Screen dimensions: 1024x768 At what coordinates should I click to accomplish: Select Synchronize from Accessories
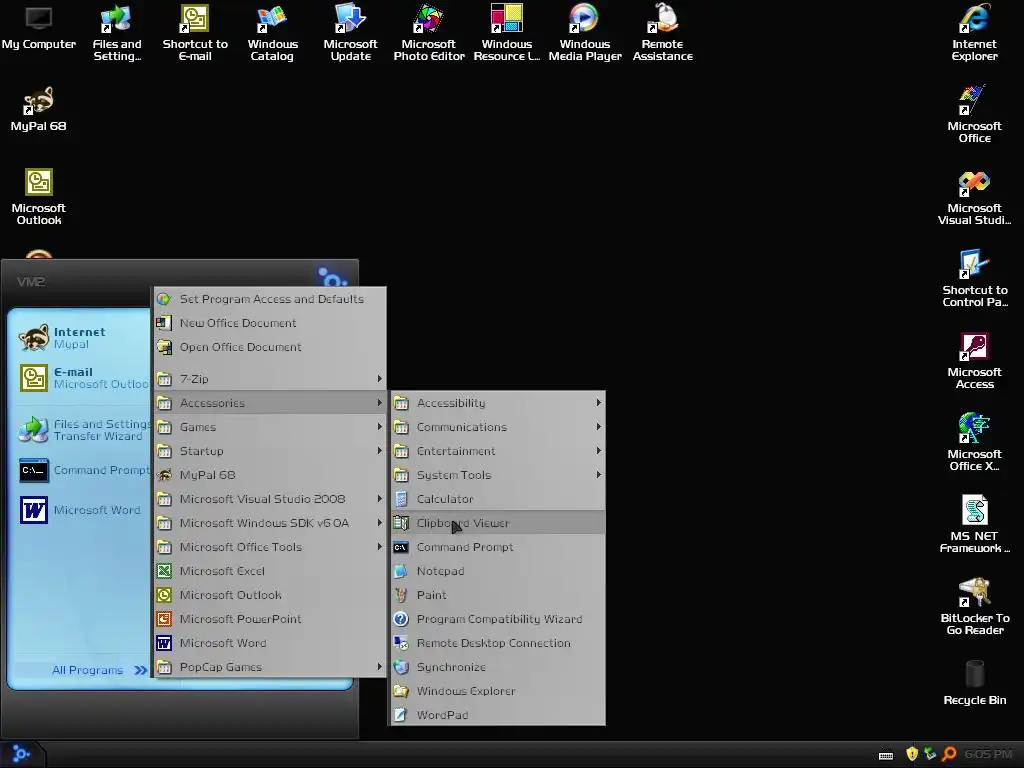point(498,667)
